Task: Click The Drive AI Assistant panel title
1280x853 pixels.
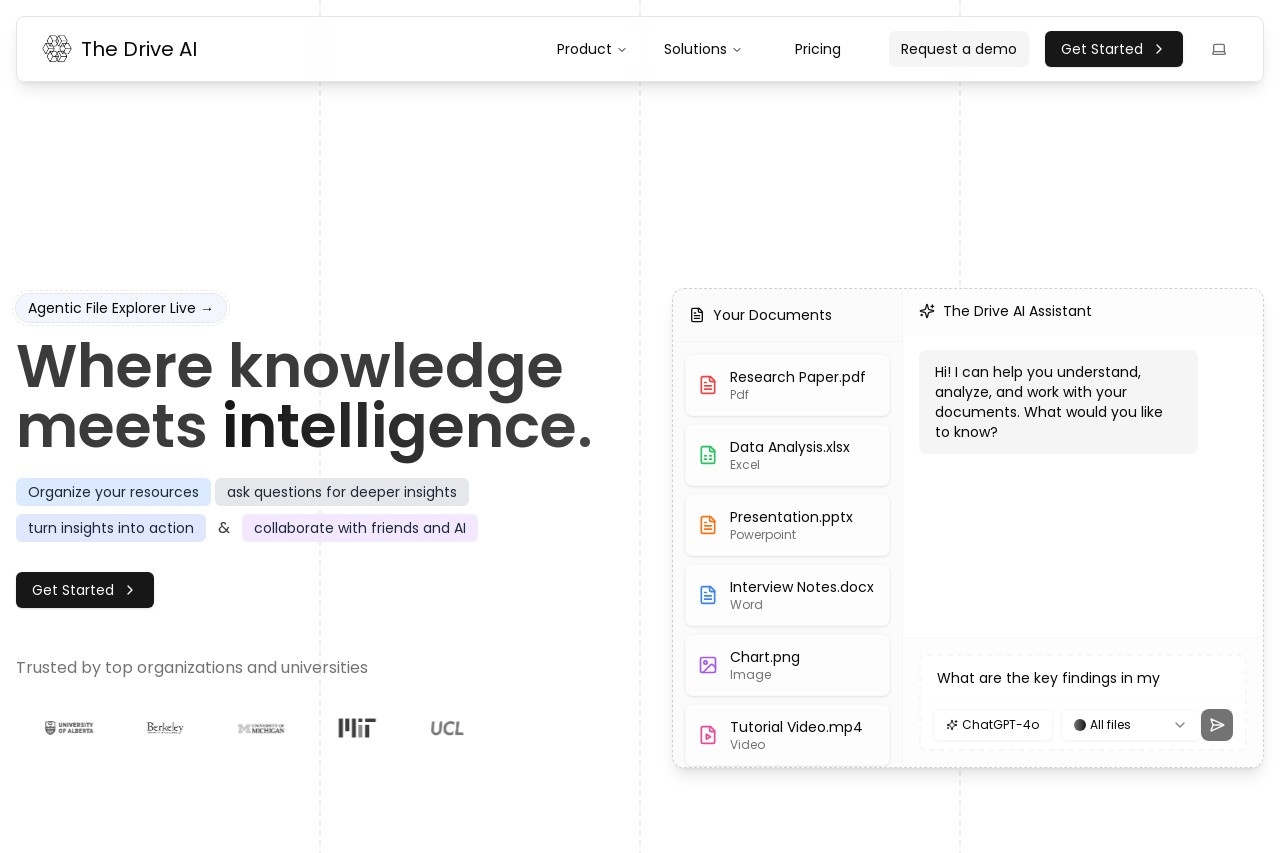Action: 1017,311
